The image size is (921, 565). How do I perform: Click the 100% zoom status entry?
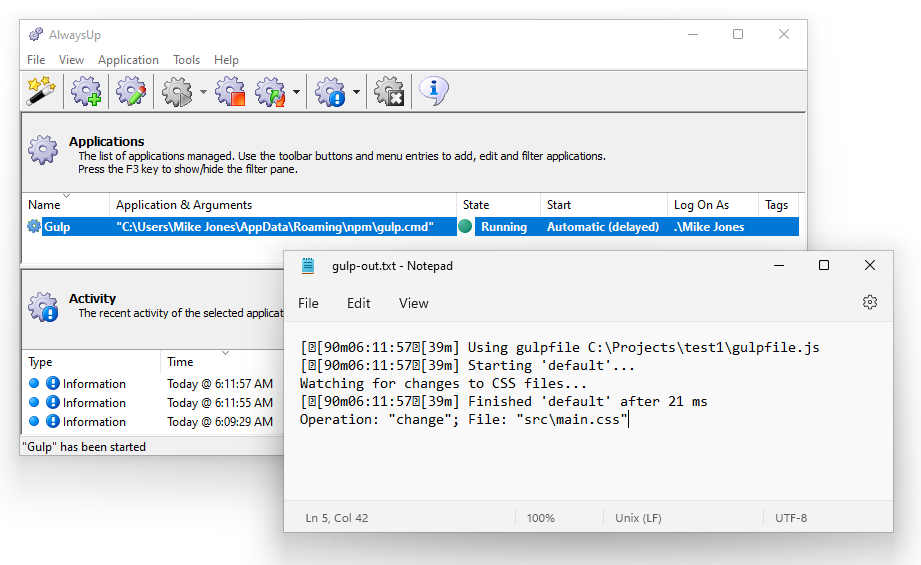tap(540, 518)
